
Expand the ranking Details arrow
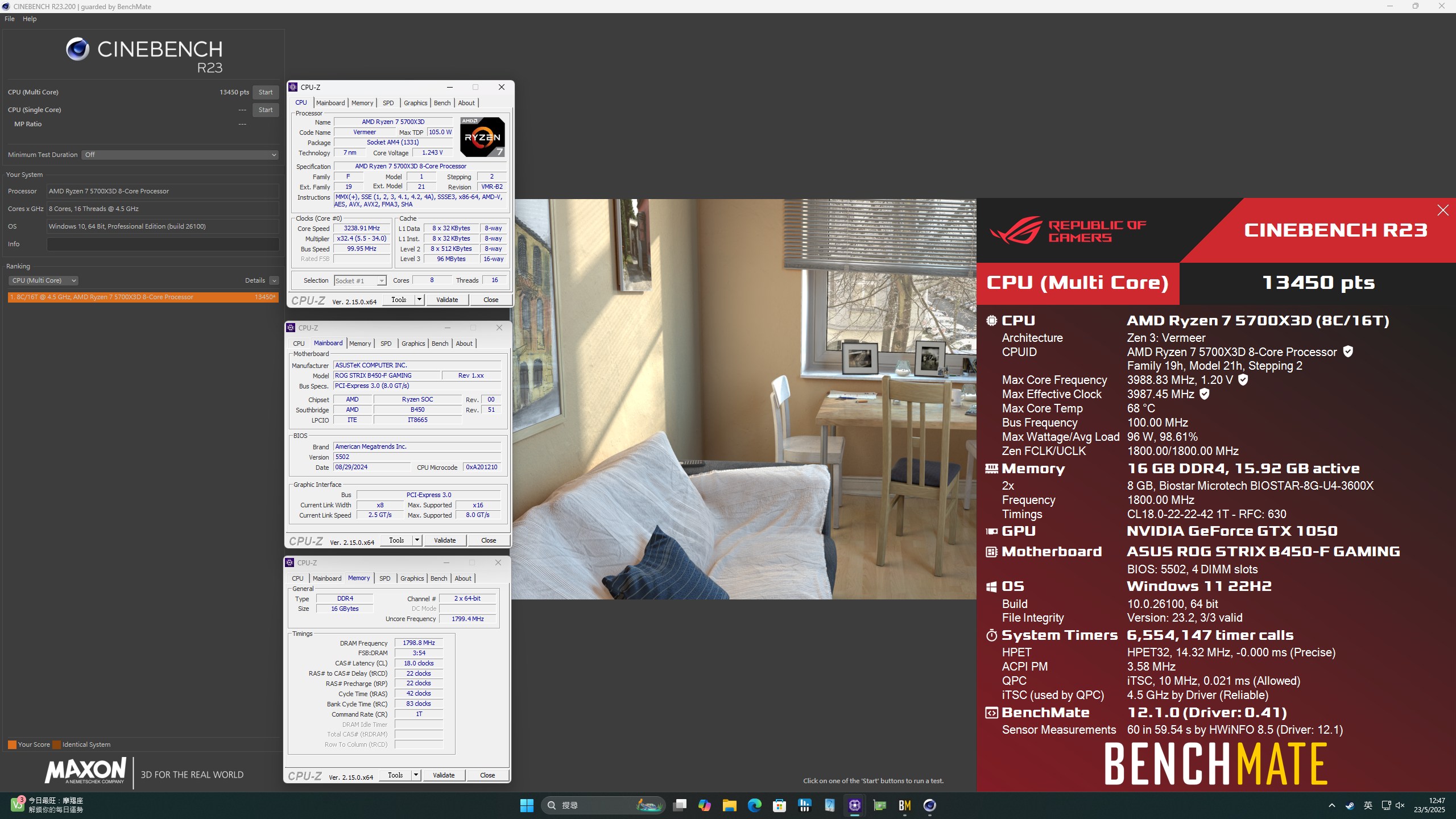pyautogui.click(x=274, y=280)
